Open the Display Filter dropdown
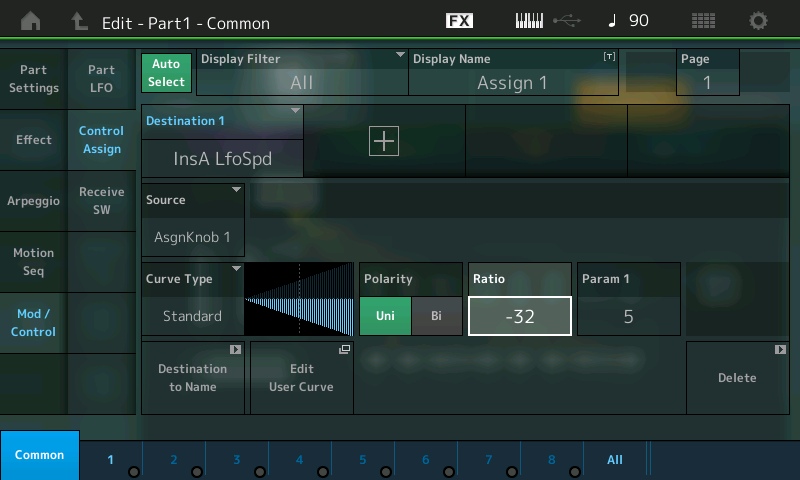This screenshot has width=800, height=480. click(302, 72)
